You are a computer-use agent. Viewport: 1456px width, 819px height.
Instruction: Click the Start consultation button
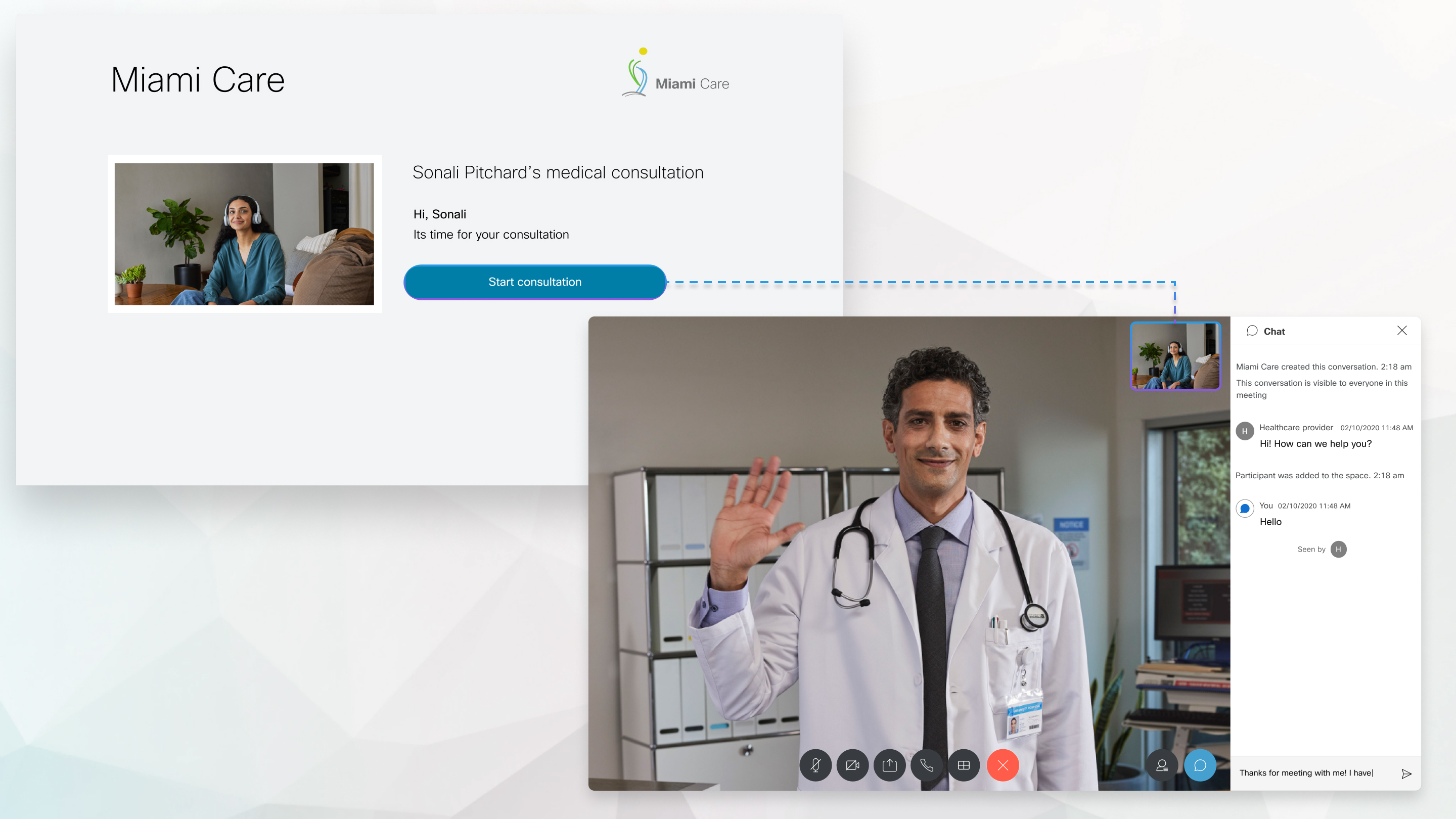[x=535, y=281]
